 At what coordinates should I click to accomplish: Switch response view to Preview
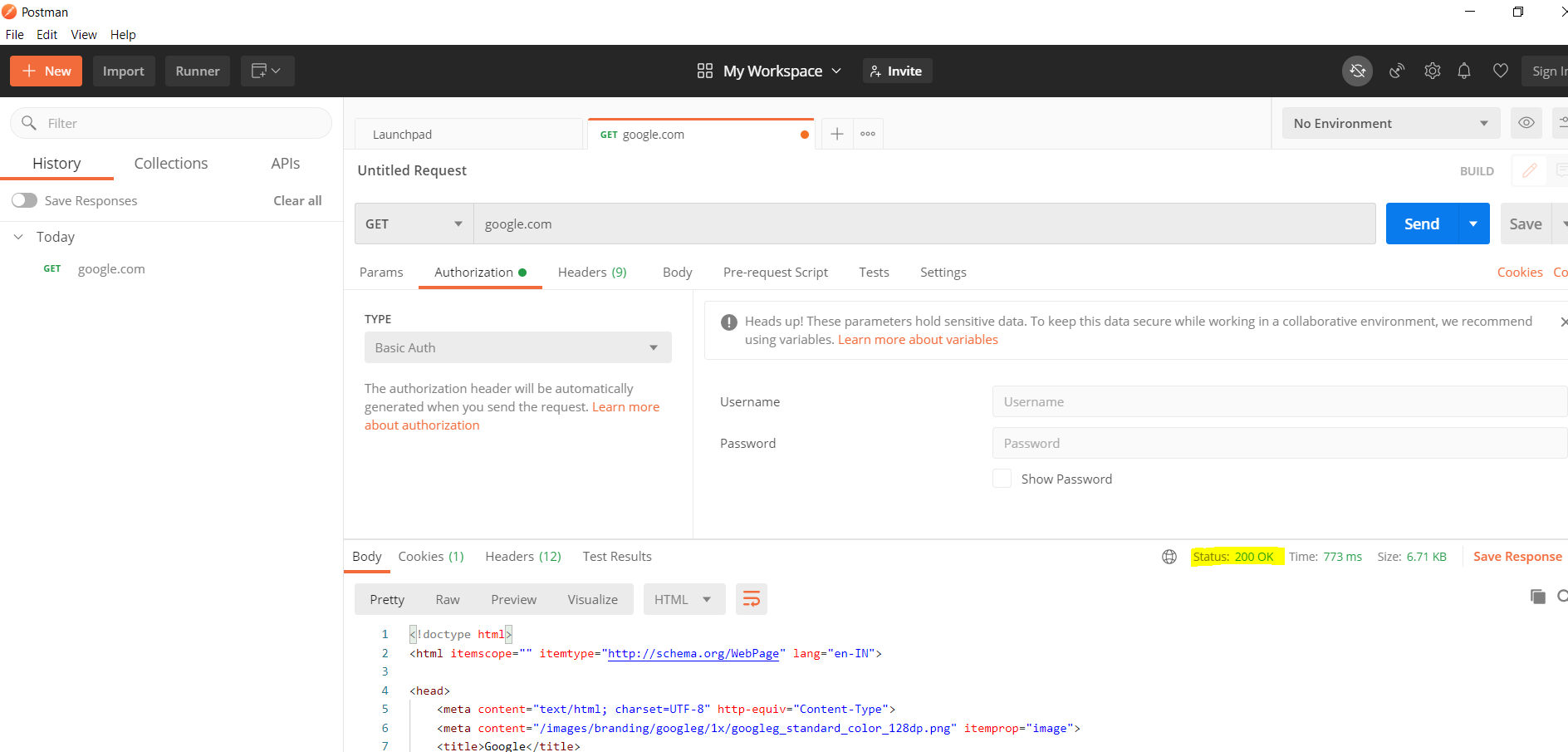click(513, 599)
